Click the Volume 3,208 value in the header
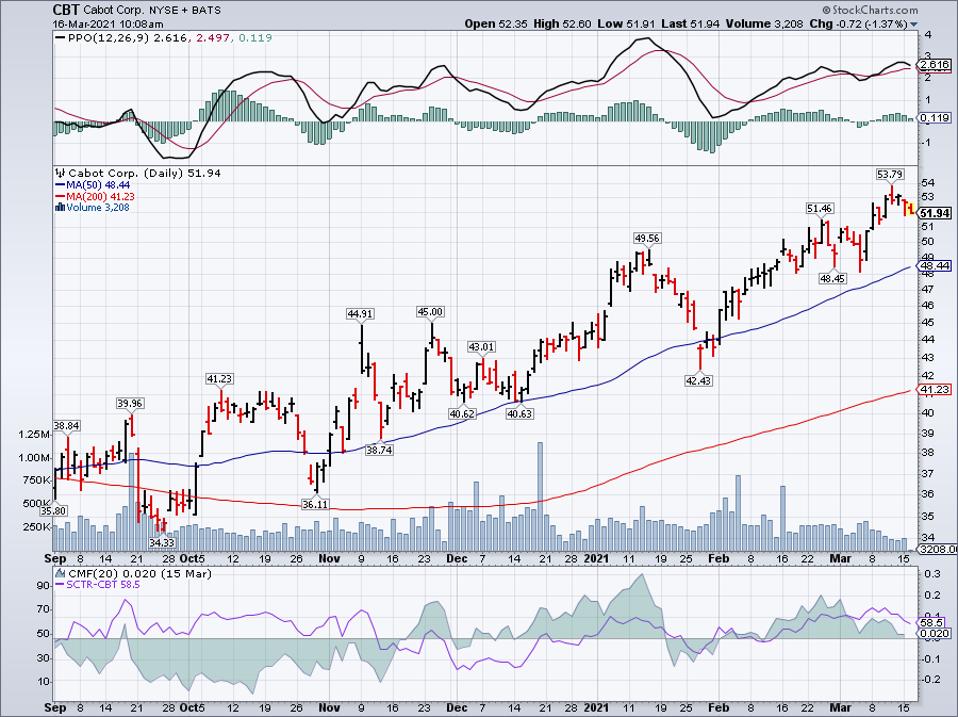This screenshot has height=717, width=958. (764, 24)
